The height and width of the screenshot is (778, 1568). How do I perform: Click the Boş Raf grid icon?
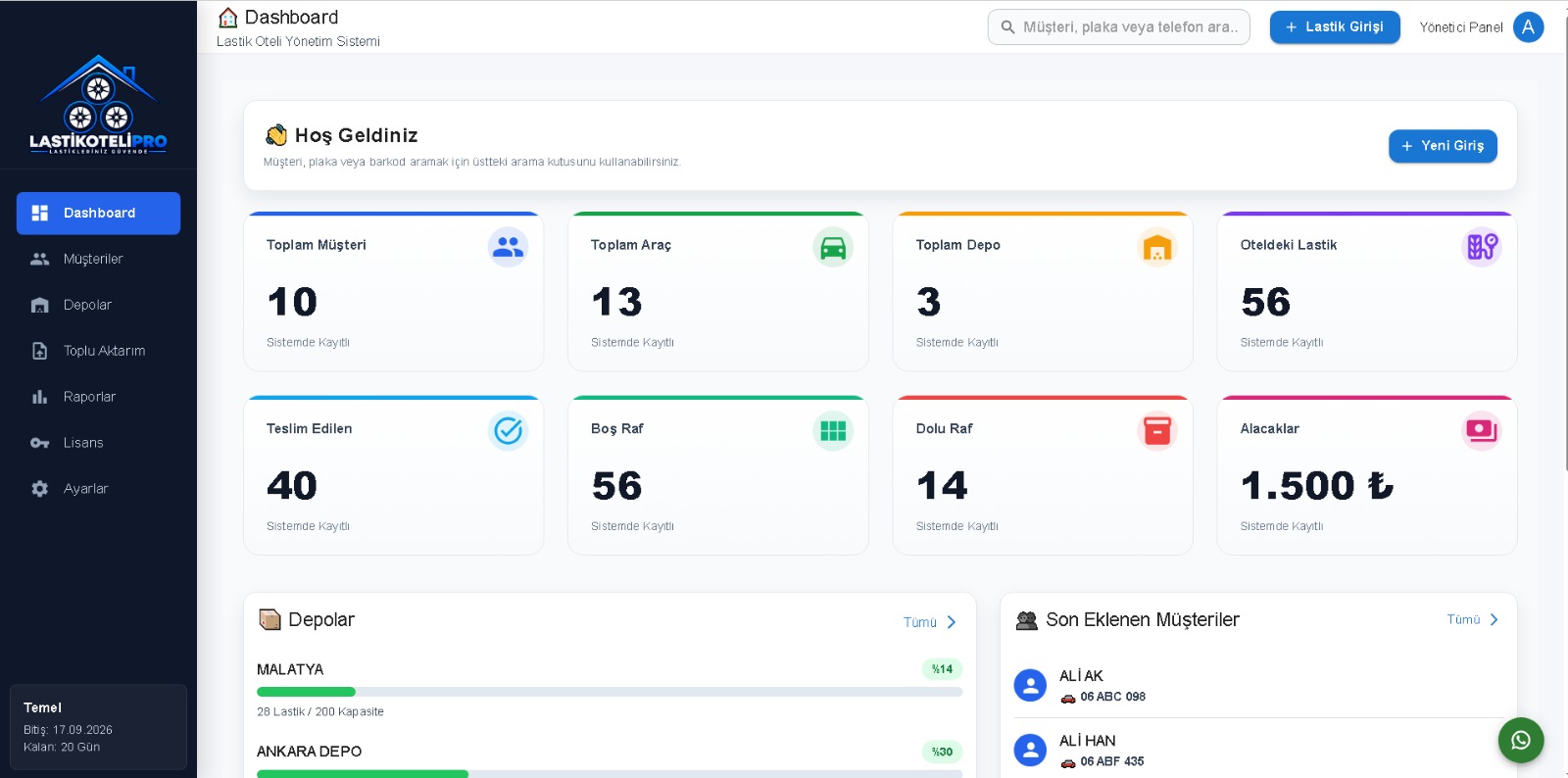click(833, 430)
